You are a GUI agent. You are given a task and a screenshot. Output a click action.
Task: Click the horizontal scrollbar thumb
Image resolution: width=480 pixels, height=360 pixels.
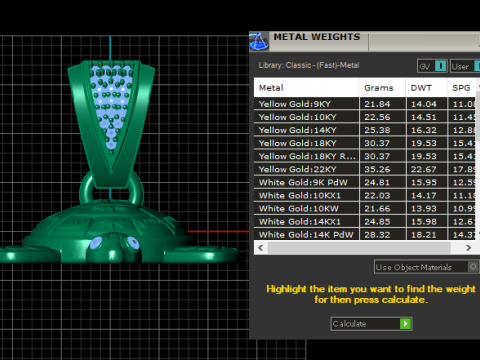point(359,248)
